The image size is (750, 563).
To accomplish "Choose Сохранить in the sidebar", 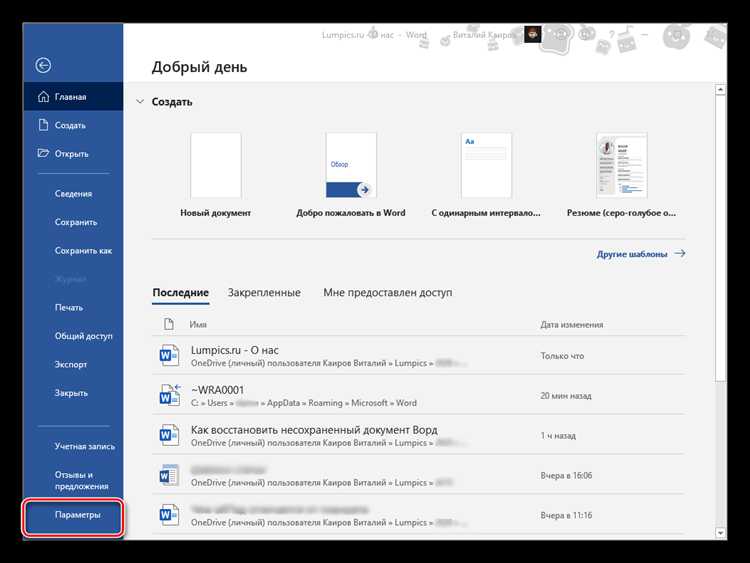I will (x=73, y=222).
